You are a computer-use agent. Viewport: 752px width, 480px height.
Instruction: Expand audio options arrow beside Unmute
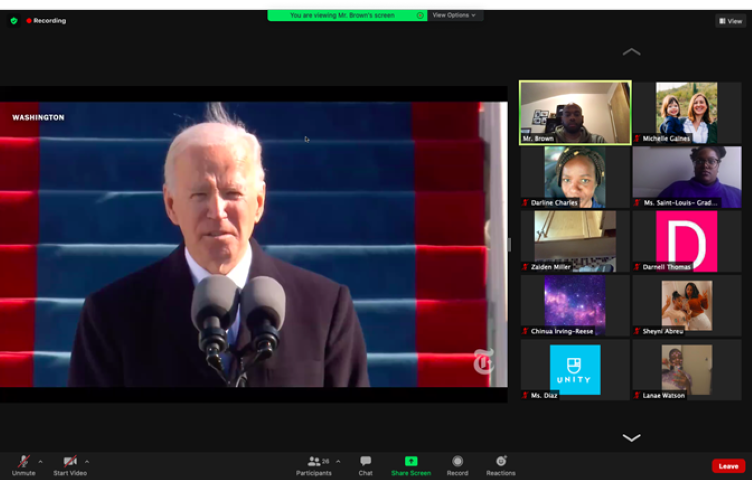point(40,462)
